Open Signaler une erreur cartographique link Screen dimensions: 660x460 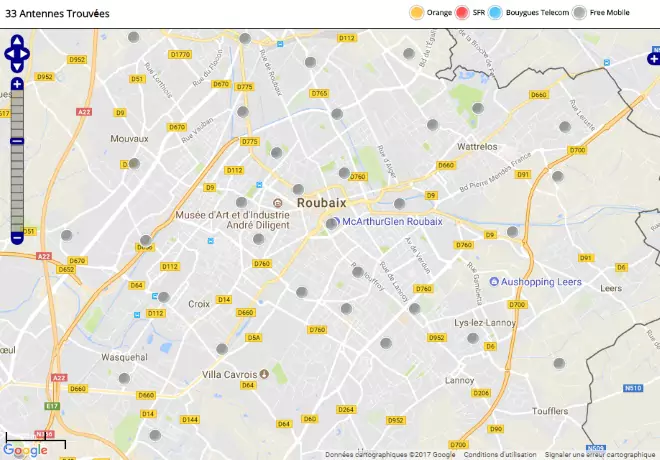(x=600, y=455)
